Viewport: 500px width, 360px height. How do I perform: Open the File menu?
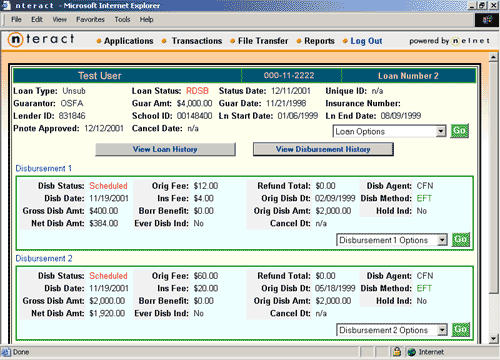(x=16, y=20)
